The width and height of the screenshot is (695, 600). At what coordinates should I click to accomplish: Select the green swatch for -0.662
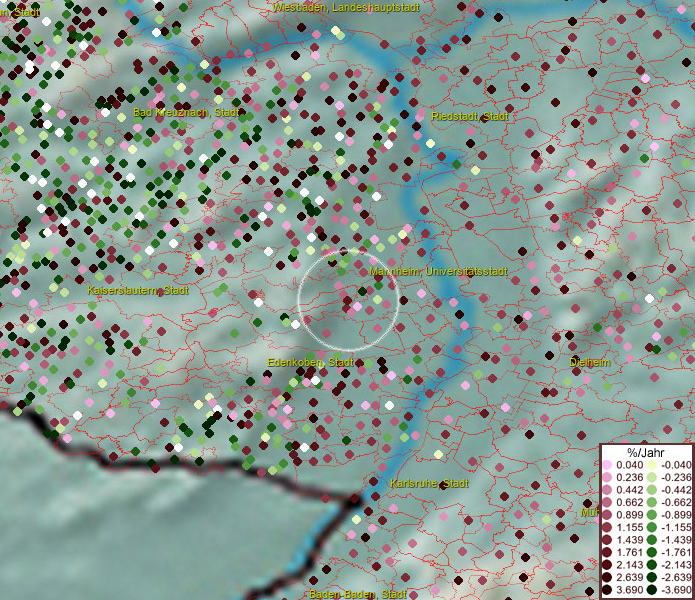pos(652,503)
